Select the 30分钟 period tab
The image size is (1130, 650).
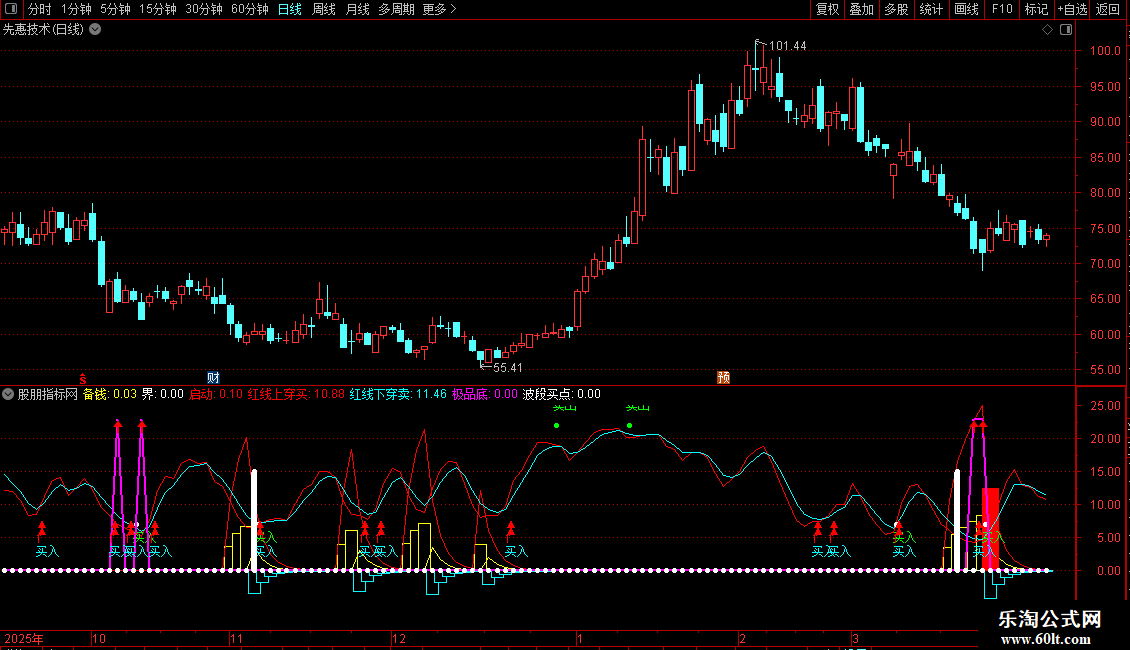pyautogui.click(x=203, y=9)
